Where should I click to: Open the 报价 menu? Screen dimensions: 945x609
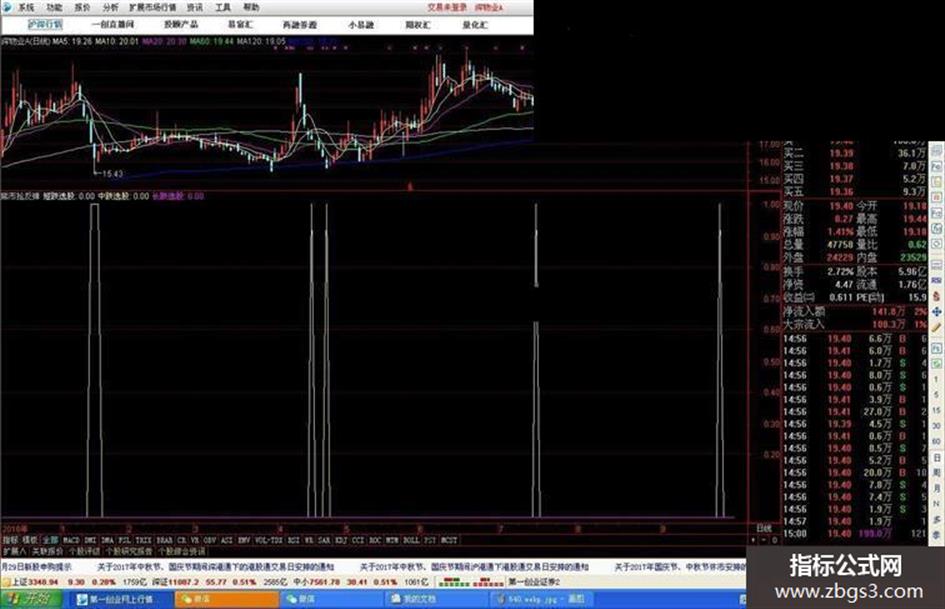pyautogui.click(x=83, y=7)
